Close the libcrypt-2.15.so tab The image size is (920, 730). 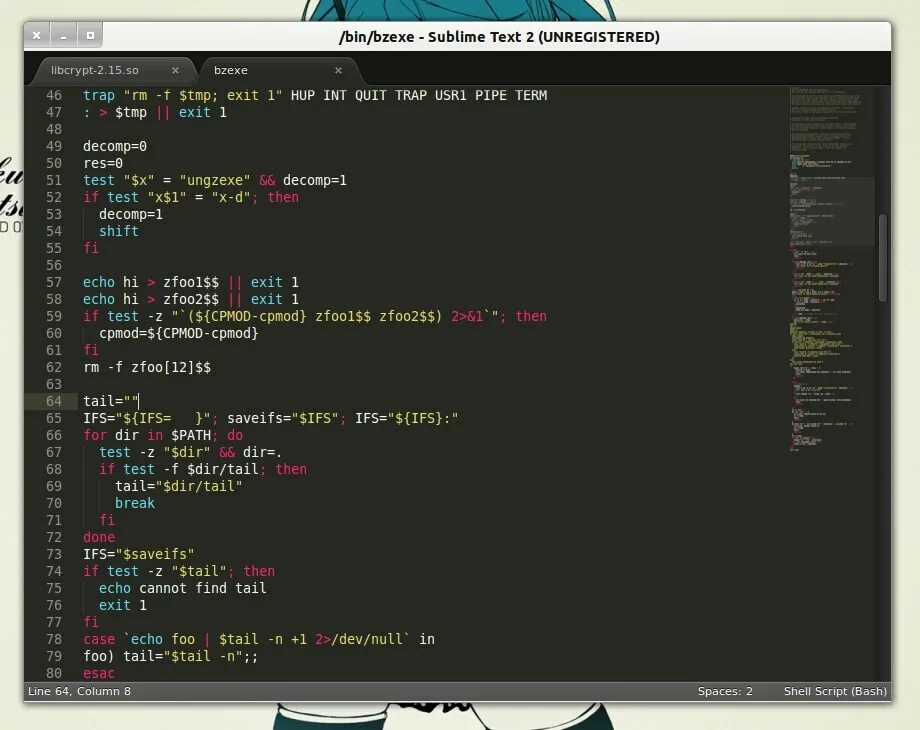point(175,70)
